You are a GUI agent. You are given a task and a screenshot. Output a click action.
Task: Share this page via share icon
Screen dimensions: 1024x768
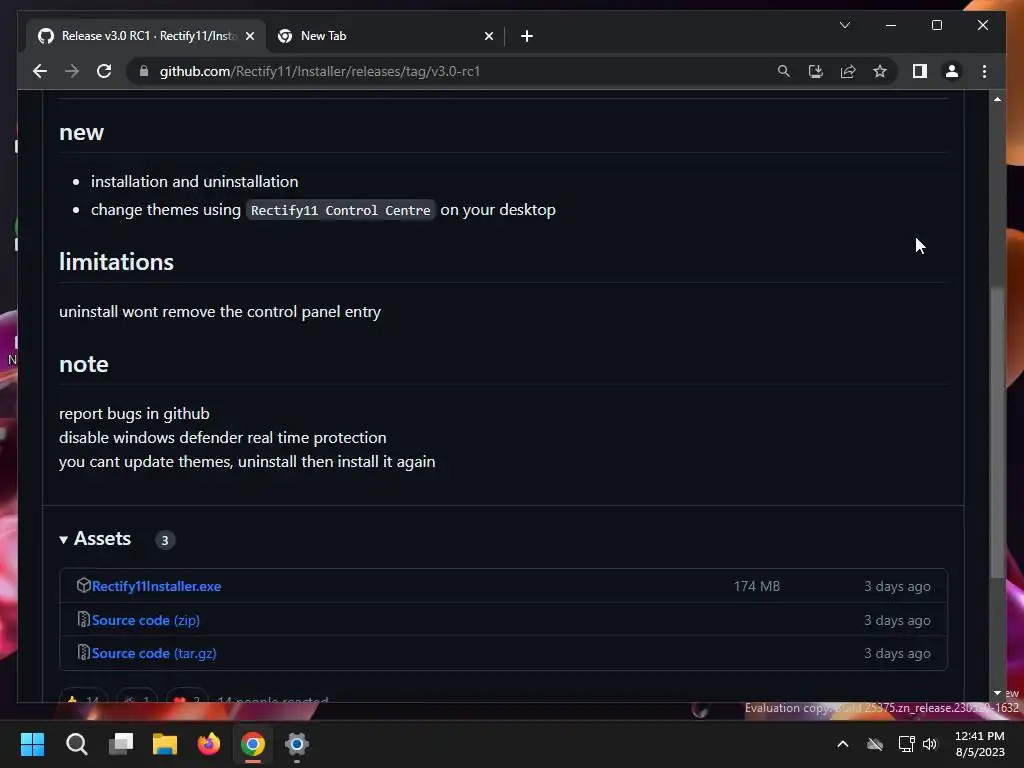click(x=848, y=71)
